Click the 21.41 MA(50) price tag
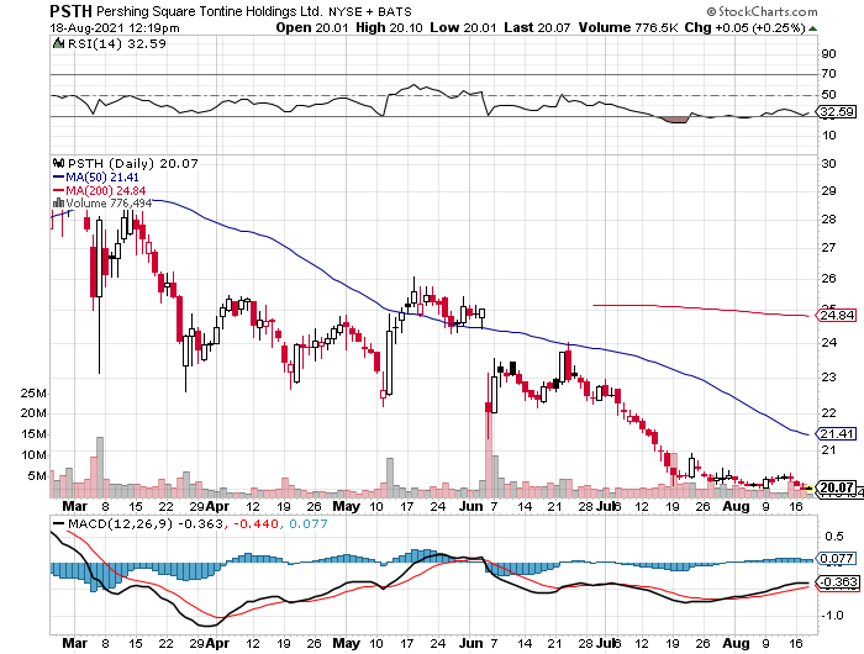864x654 pixels. tap(836, 434)
